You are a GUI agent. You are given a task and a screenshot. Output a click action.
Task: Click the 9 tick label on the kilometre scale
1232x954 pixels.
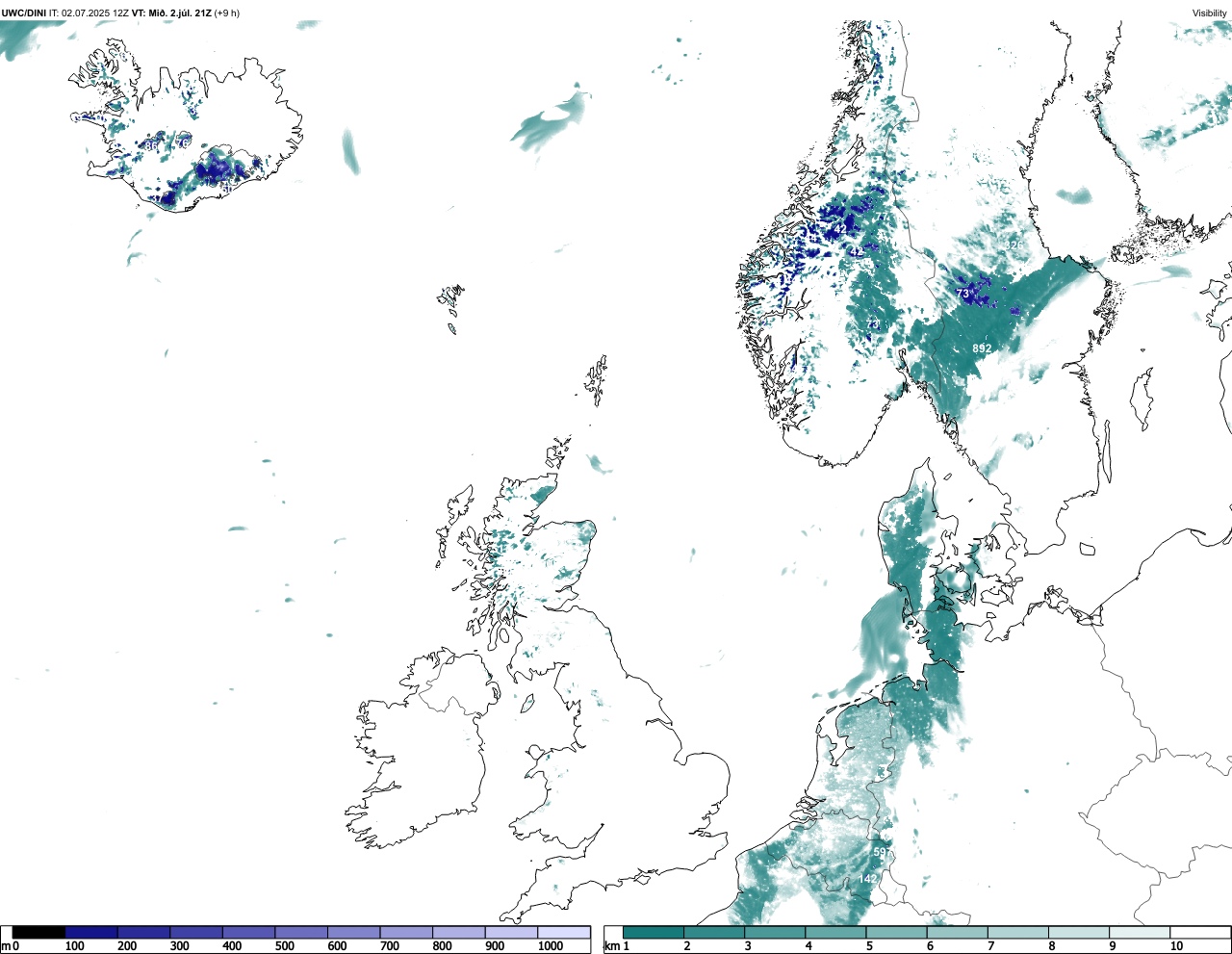click(1112, 946)
